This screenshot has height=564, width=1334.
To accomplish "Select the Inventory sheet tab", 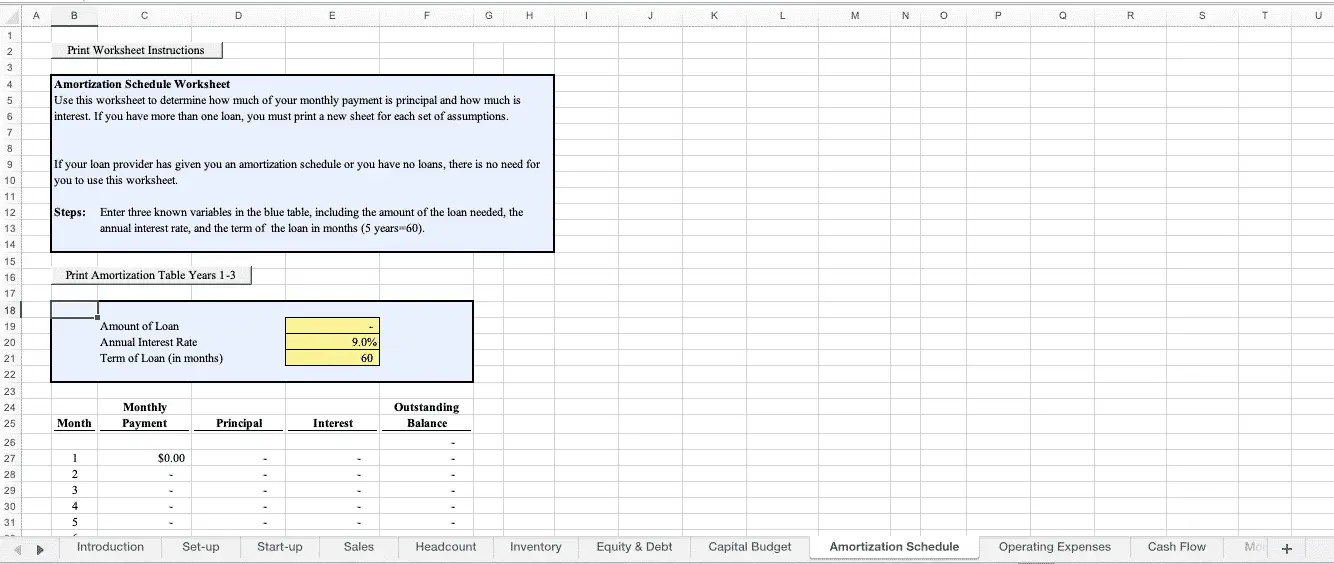I will pyautogui.click(x=535, y=547).
